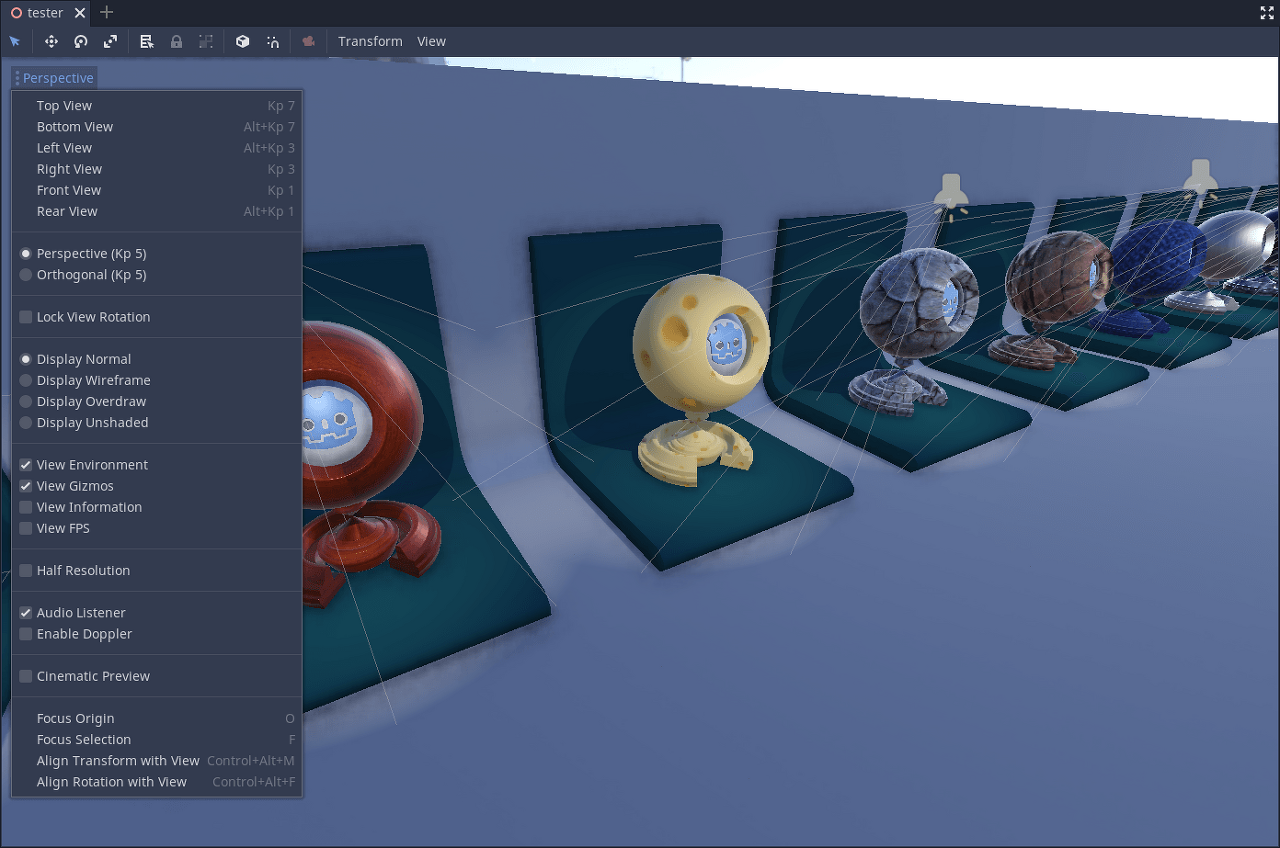Screen dimensions: 1280x848
Task: Toggle the camera override preview icon
Action: (309, 41)
